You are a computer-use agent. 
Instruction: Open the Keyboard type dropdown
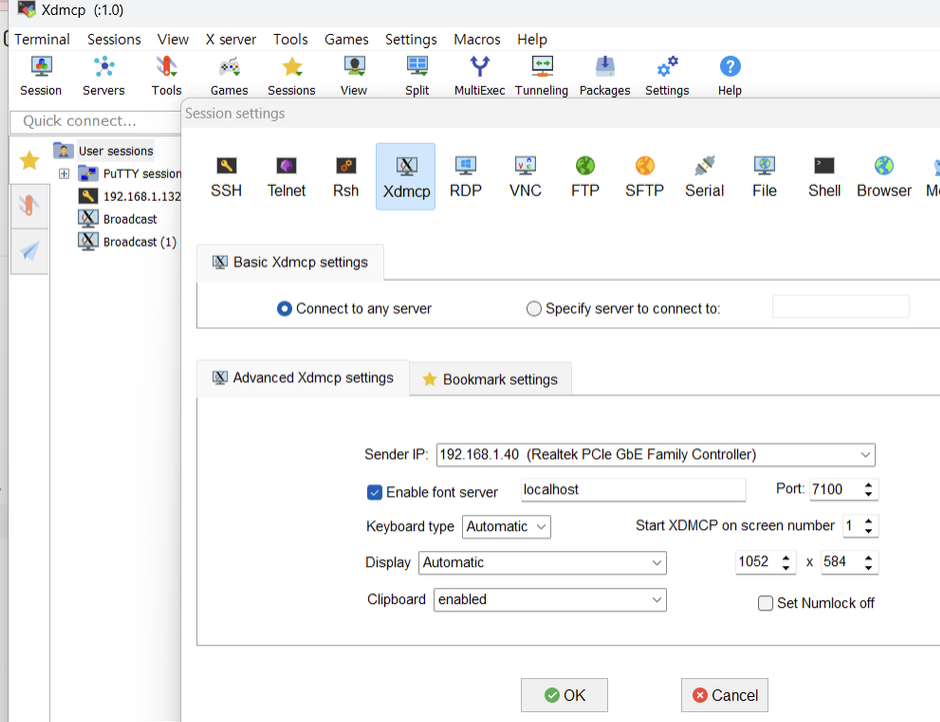click(507, 527)
